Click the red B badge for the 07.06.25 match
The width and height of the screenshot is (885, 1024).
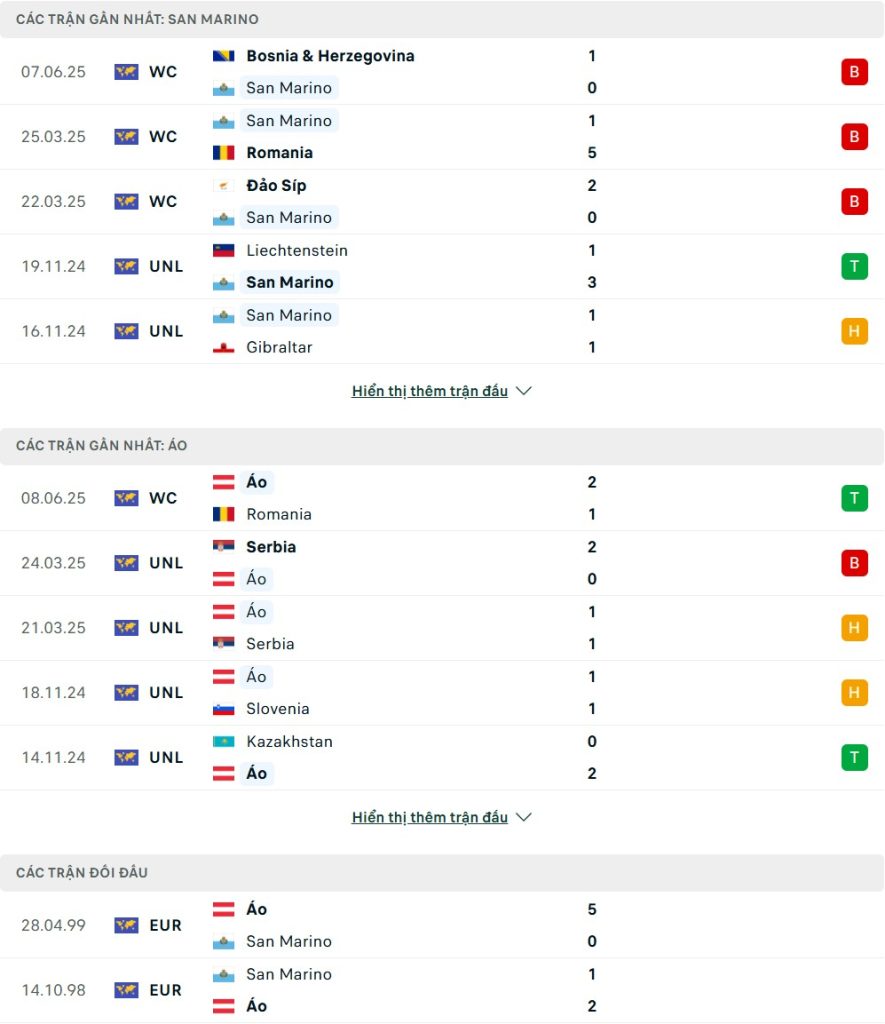[x=854, y=72]
